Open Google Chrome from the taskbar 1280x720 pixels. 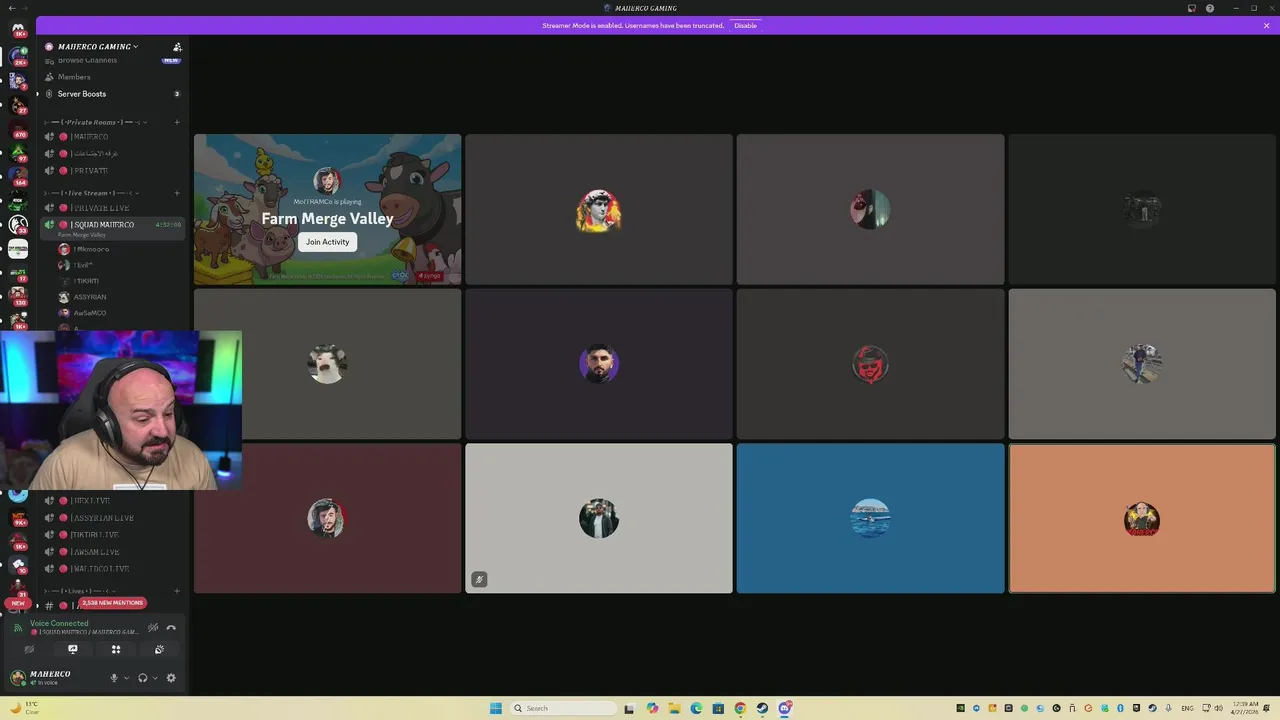pos(740,708)
